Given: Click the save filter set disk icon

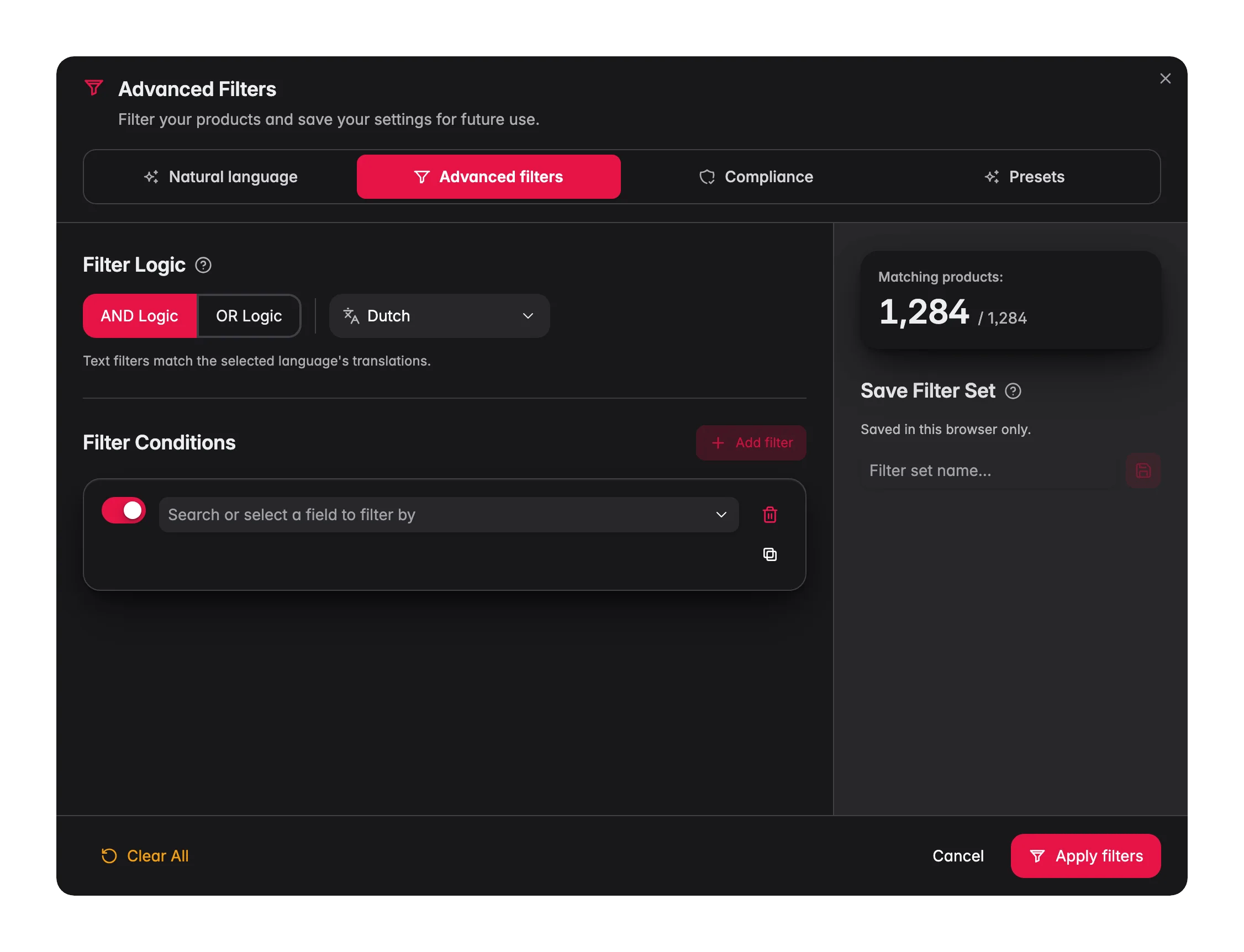Looking at the screenshot, I should click(1142, 470).
